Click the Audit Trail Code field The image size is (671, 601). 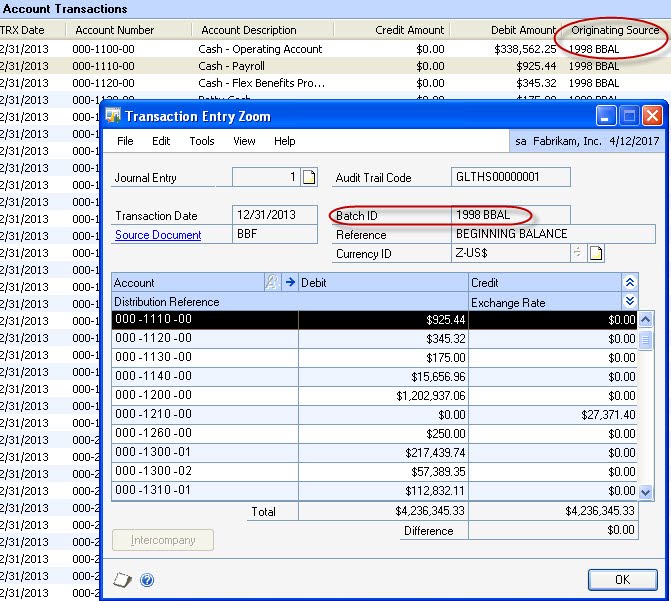click(511, 177)
